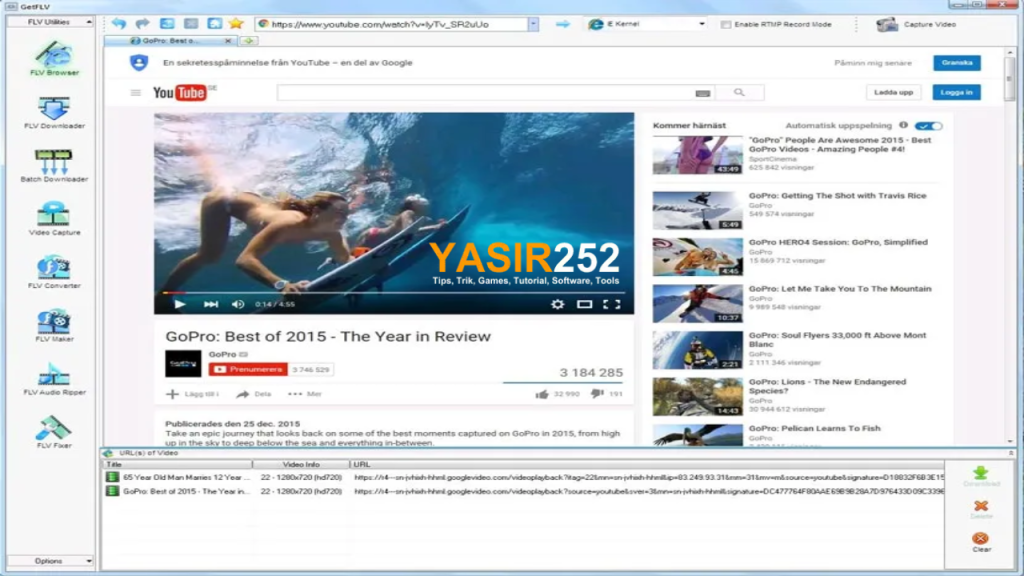
Task: Open the video player settings gear
Action: [x=557, y=304]
